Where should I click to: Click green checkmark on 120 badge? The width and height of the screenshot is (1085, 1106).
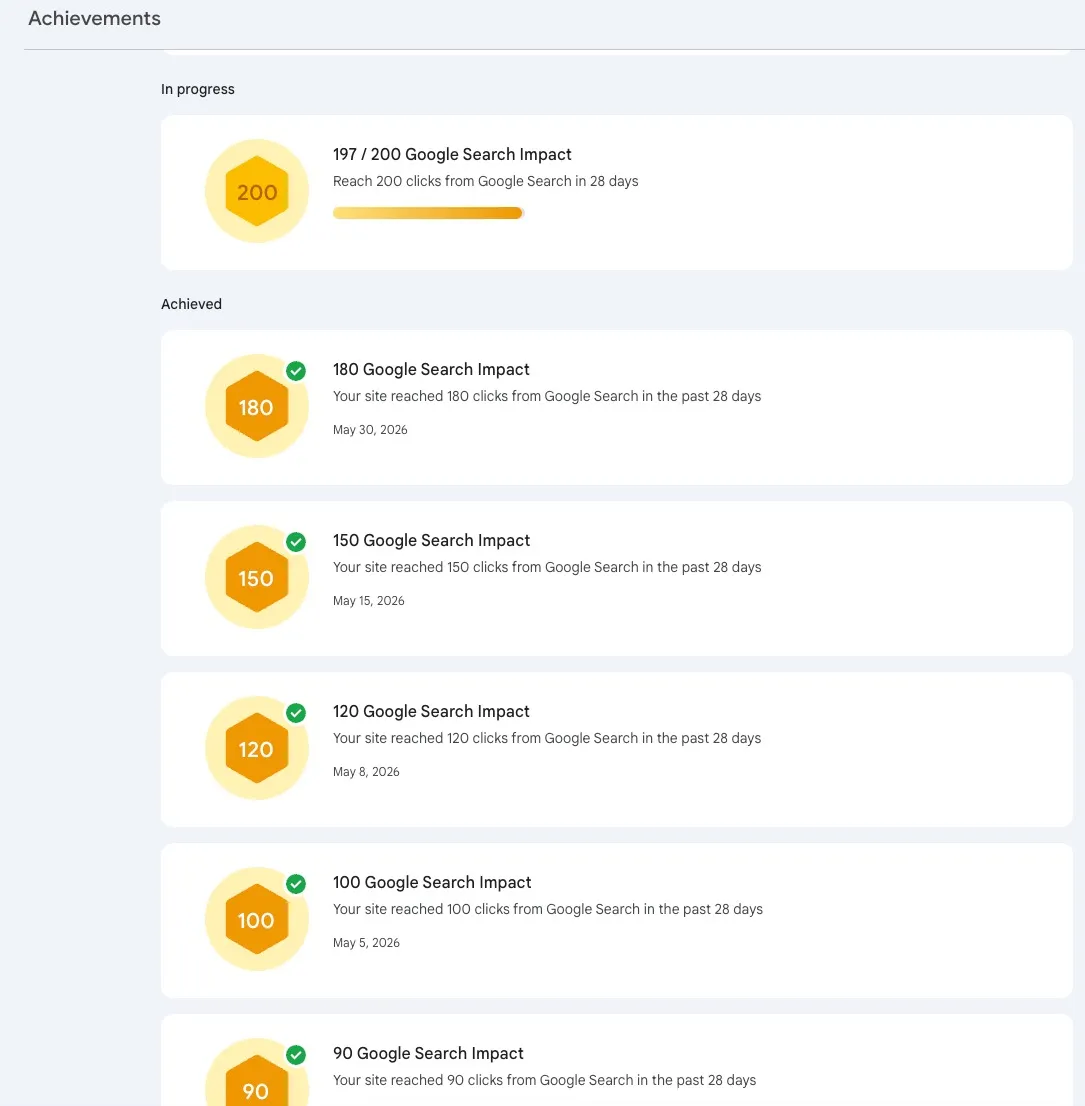pyautogui.click(x=296, y=712)
